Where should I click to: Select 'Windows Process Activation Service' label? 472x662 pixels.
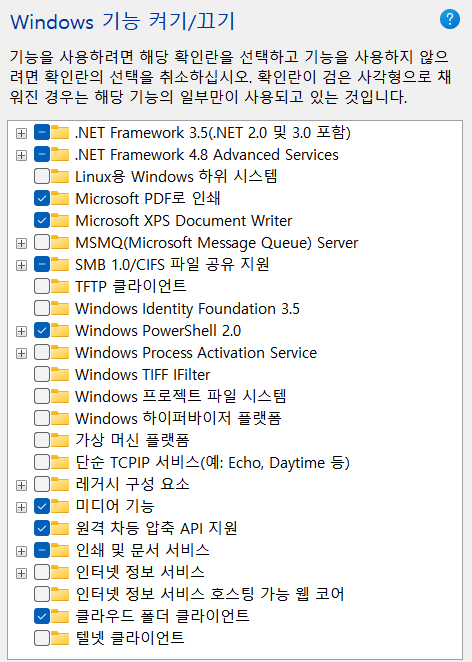click(196, 353)
